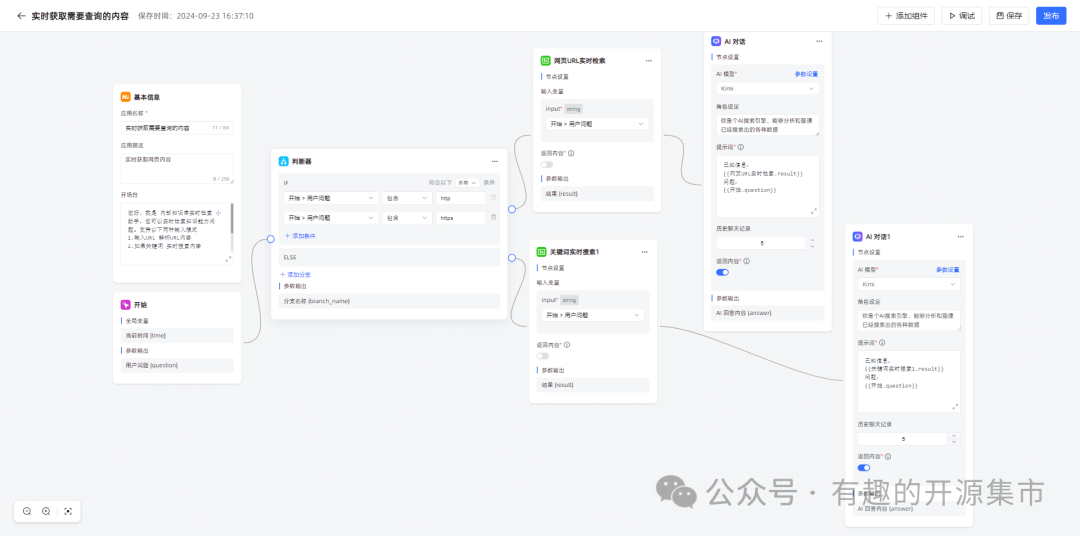
Task: Click the 当前时间 {time} variable
Action: point(177,336)
